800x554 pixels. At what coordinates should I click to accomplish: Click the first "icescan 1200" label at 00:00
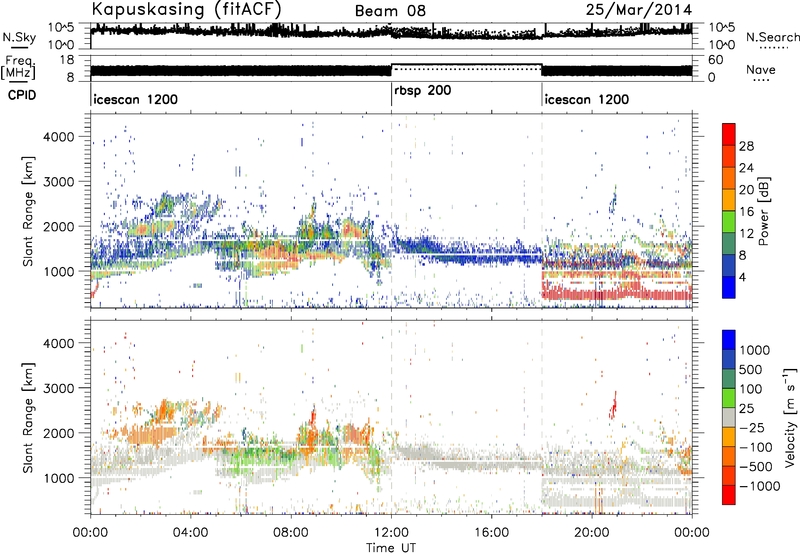136,99
